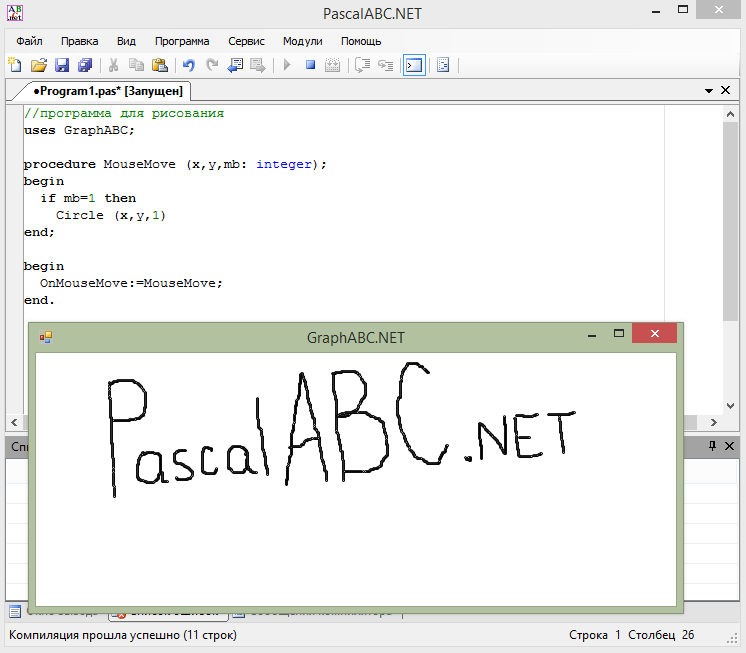Click the step into debug icon
746x653 pixels.
click(x=385, y=65)
